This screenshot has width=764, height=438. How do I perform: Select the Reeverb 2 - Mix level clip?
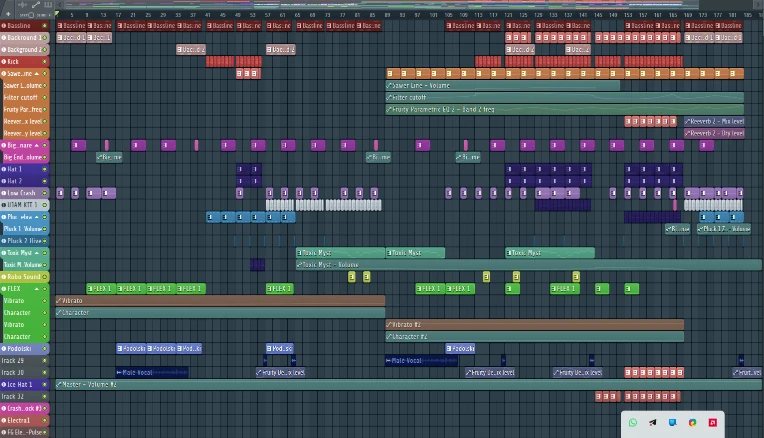pos(714,121)
